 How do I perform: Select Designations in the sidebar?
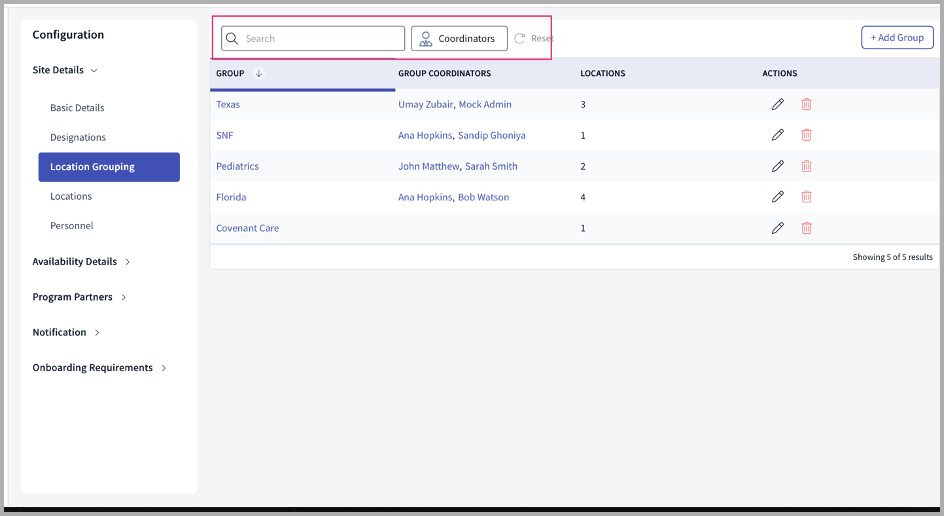point(78,137)
